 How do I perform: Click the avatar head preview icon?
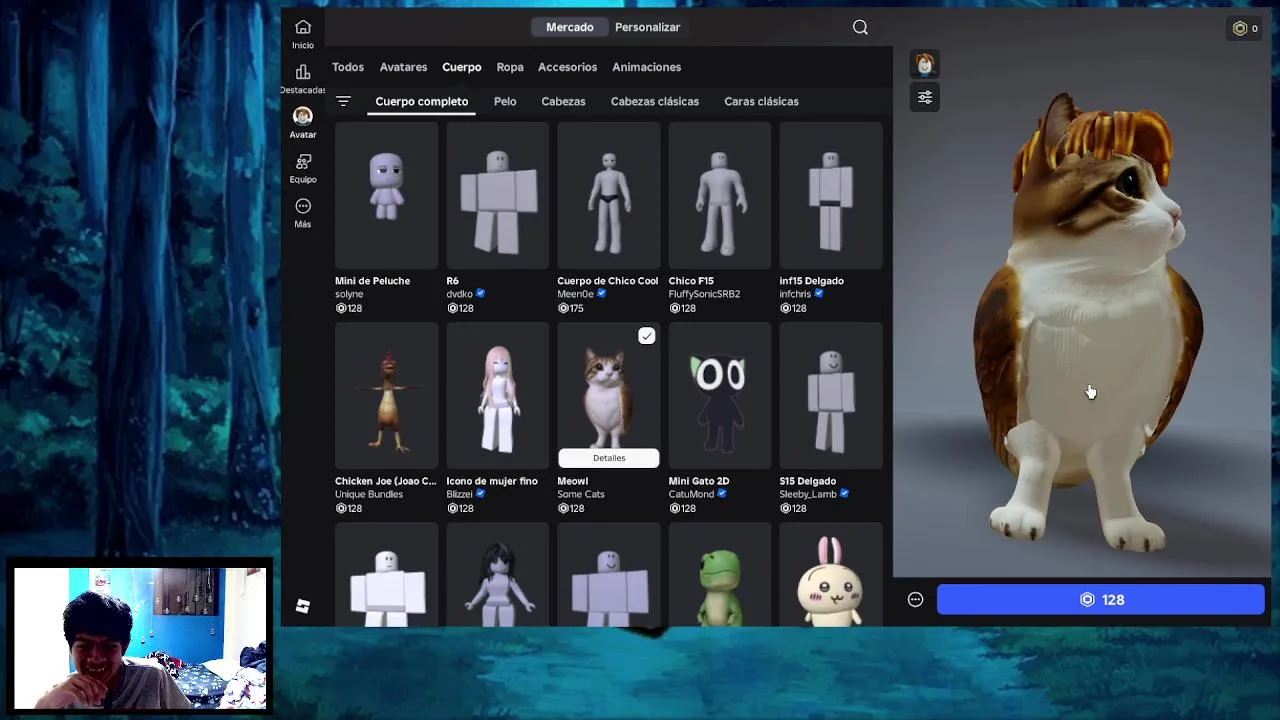[x=925, y=65]
